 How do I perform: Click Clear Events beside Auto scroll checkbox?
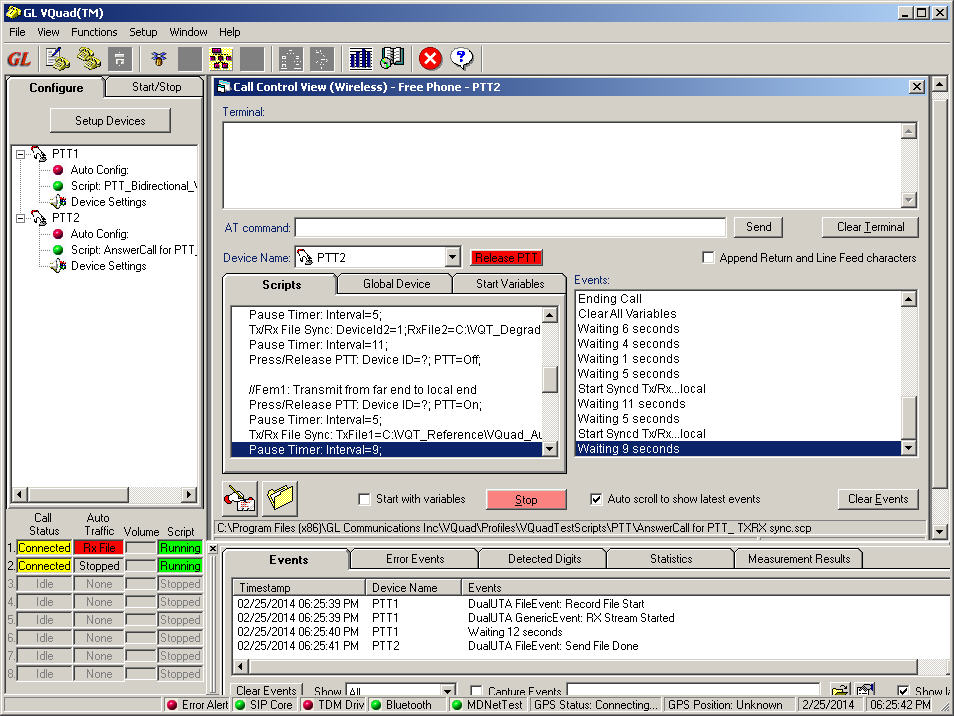coord(878,499)
